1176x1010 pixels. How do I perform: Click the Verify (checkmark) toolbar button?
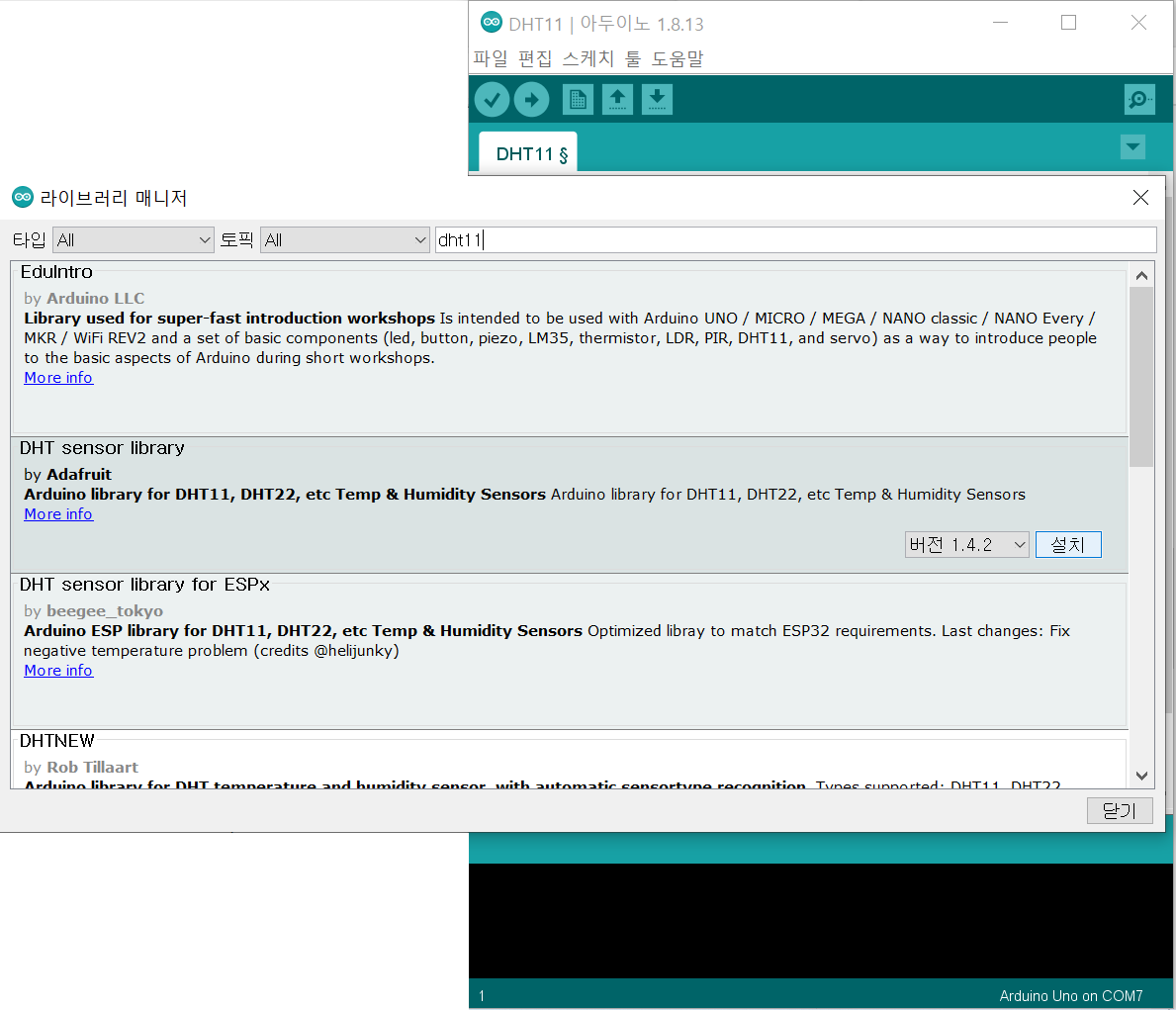[x=492, y=100]
